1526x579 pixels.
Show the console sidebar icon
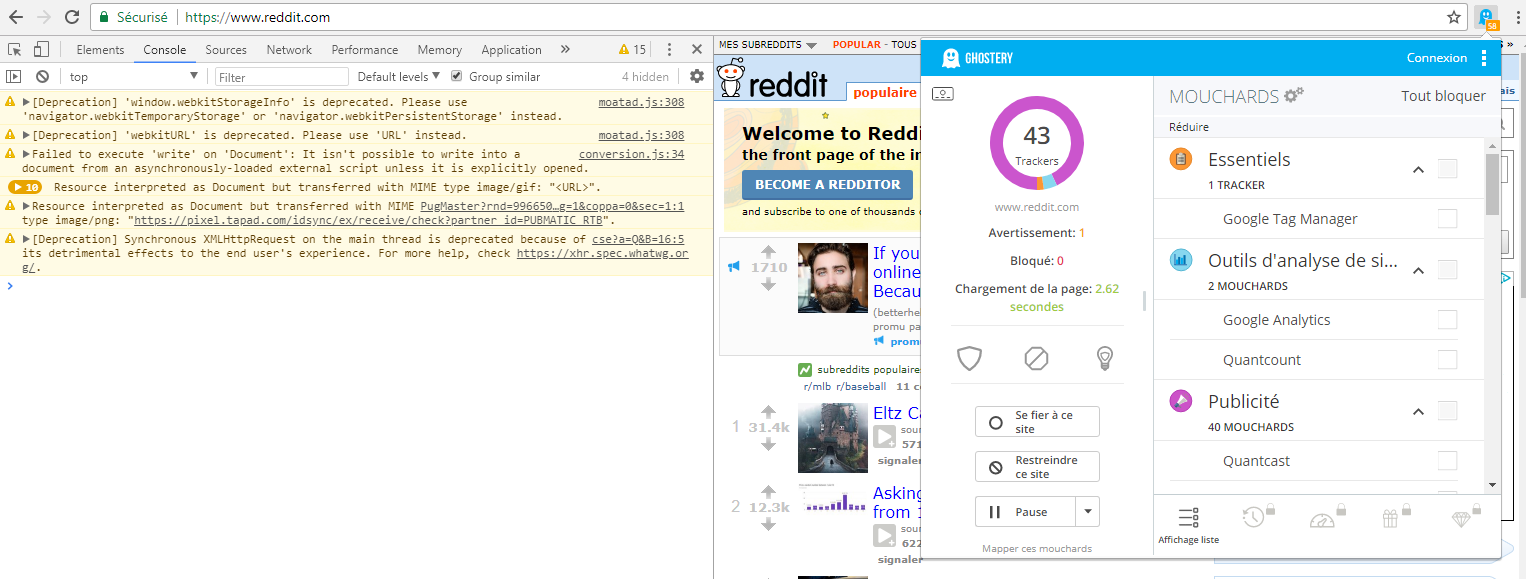[x=14, y=76]
